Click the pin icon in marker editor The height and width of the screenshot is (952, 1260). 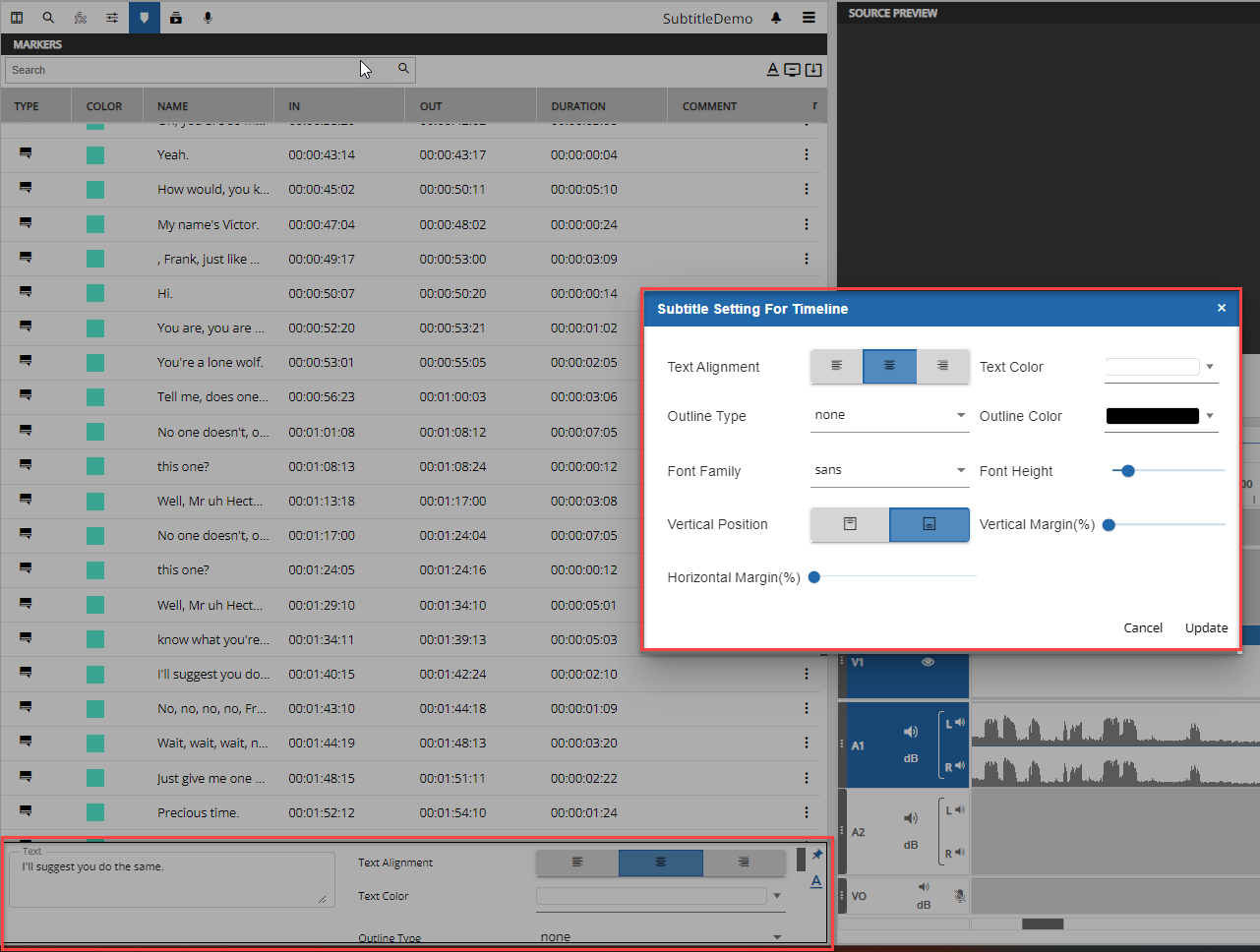816,855
